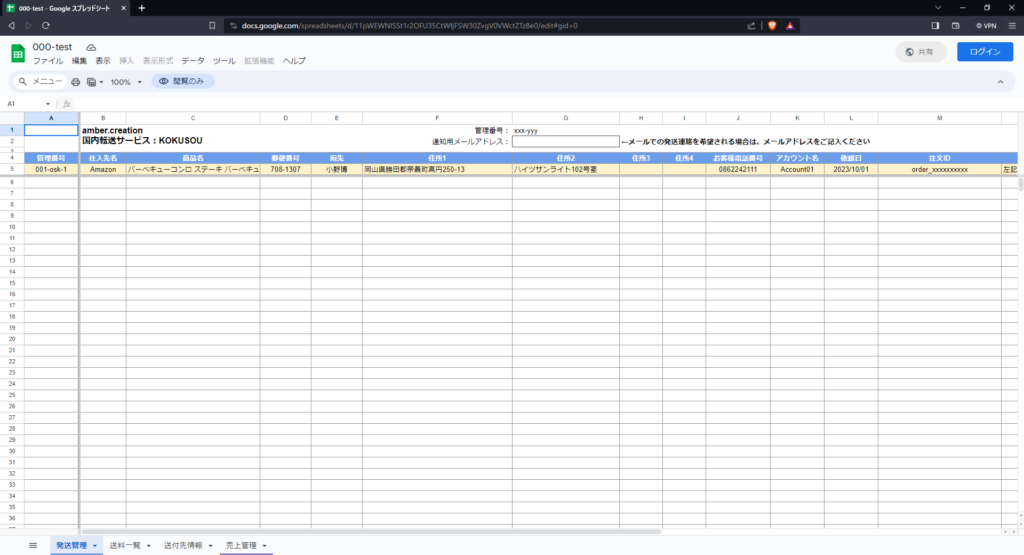Open the 100% zoom dropdown
Viewport: 1024px width, 555px height.
click(x=126, y=82)
